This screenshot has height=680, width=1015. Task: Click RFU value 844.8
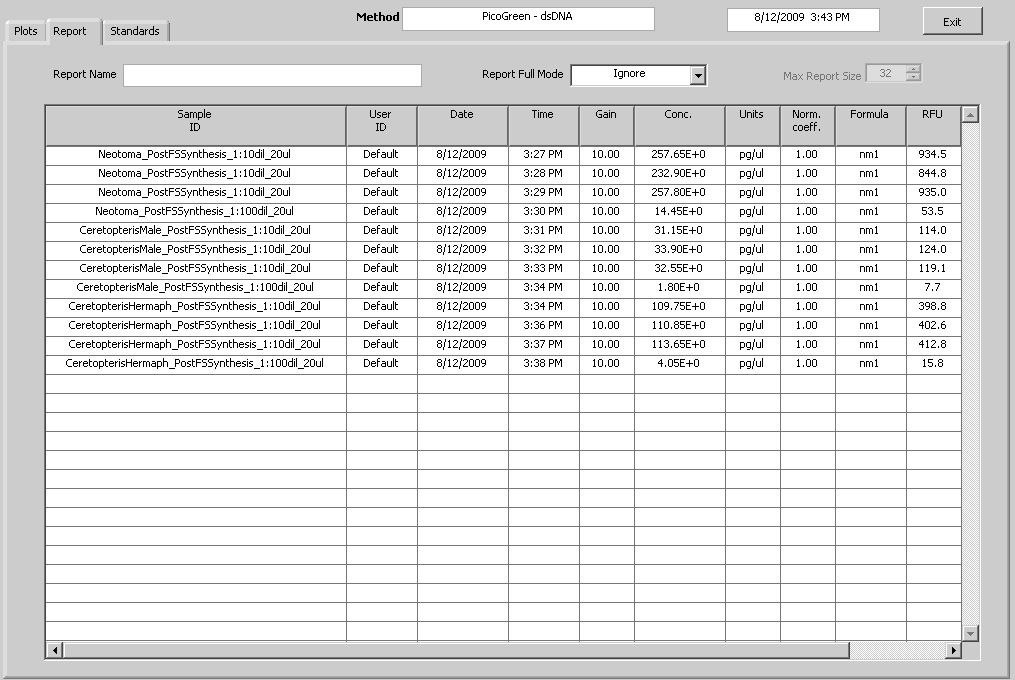tap(933, 174)
